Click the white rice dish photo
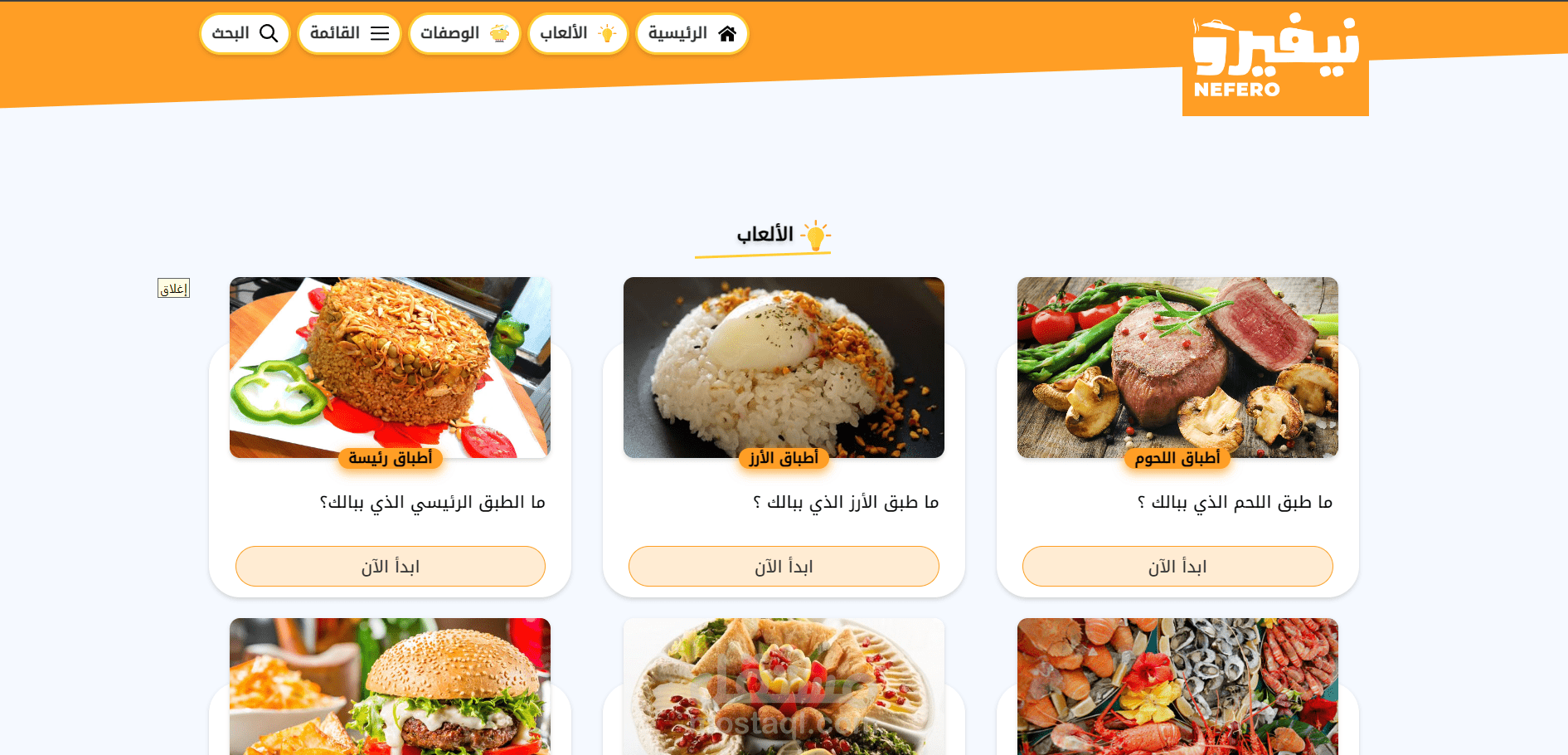This screenshot has height=755, width=1568. (x=784, y=367)
